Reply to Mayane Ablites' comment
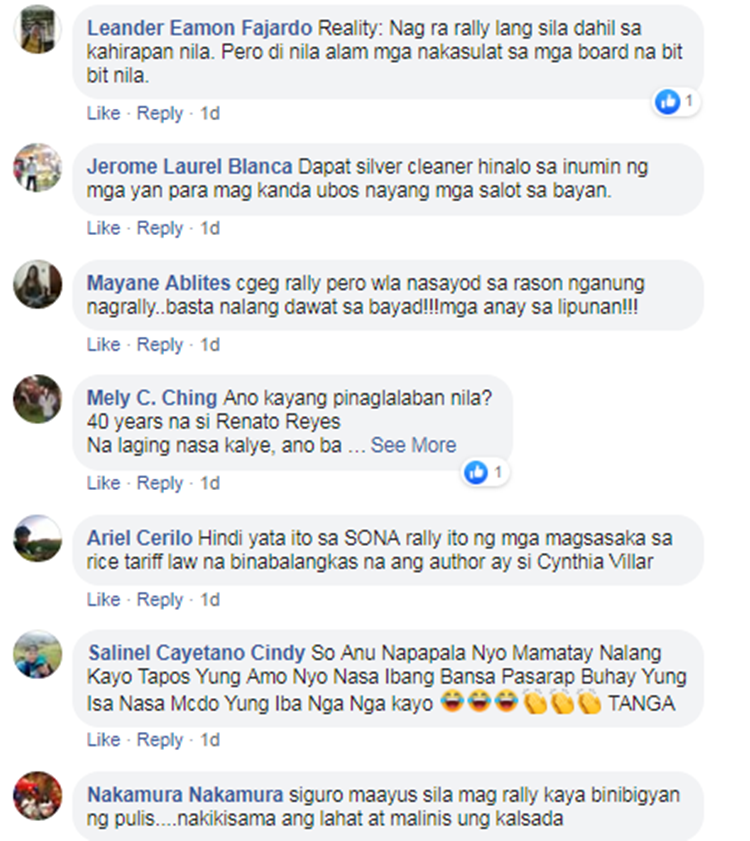This screenshot has height=841, width=750. [160, 344]
